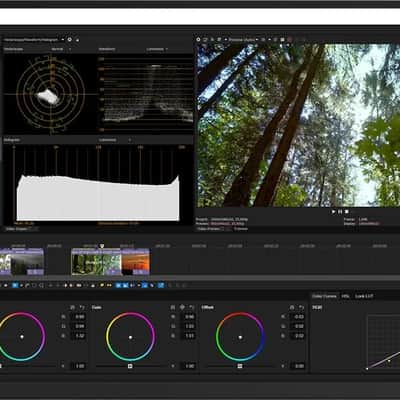Toggle enable snapping in timeline toolbar
This screenshot has width=400, height=400.
click(118, 285)
